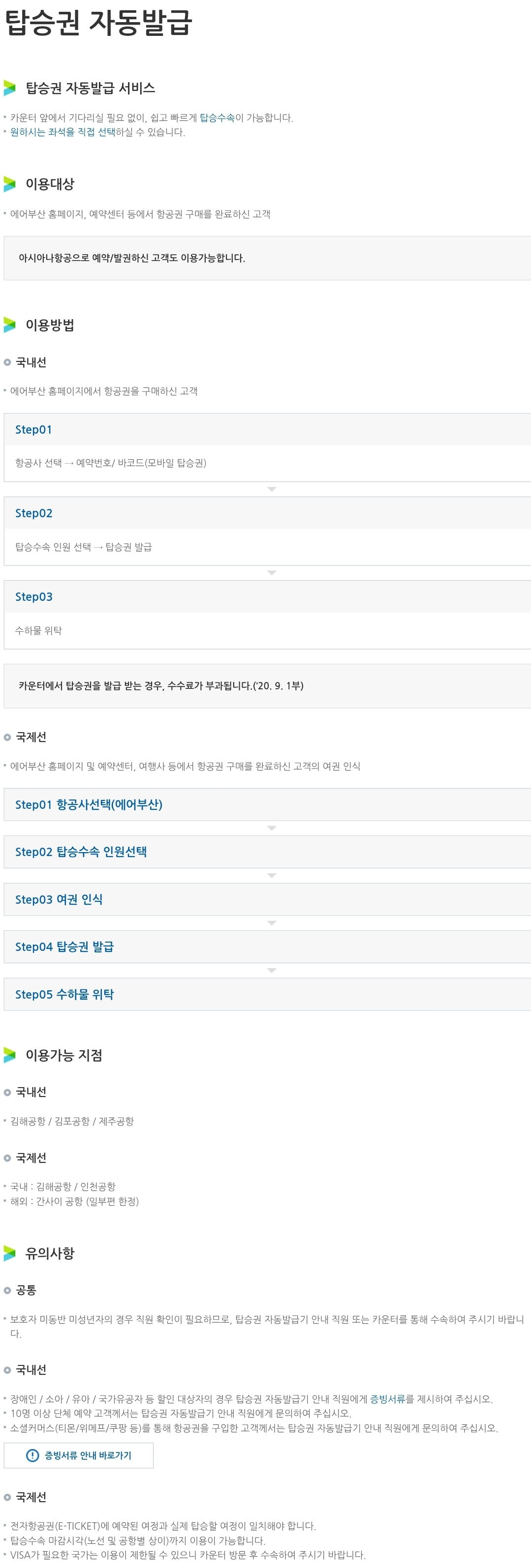Click the 이용가능 지점 section arrow icon
The width and height of the screenshot is (531, 1568).
coord(10,1056)
